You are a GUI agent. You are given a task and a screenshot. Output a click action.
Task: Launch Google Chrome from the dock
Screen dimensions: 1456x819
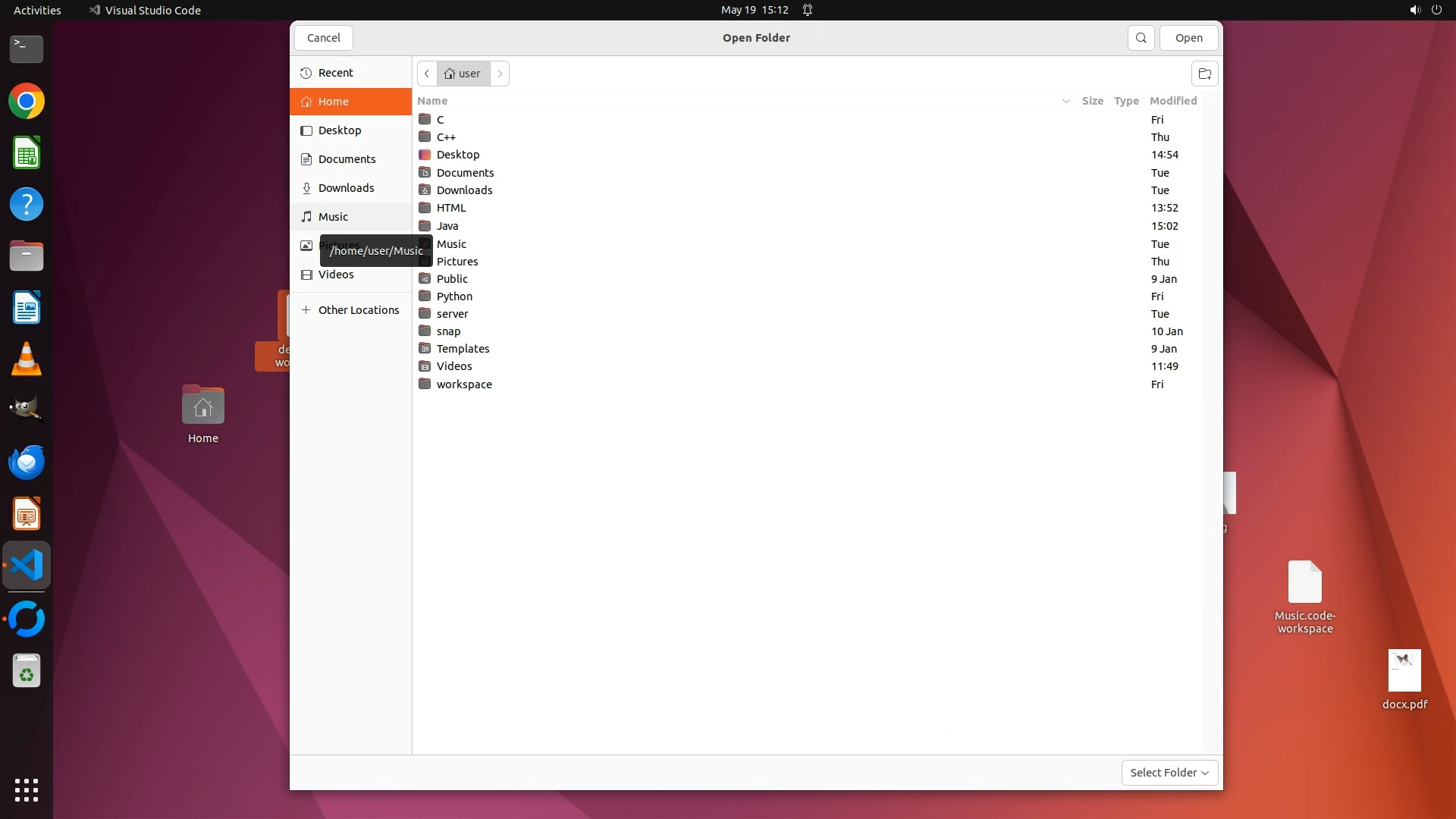pyautogui.click(x=27, y=102)
